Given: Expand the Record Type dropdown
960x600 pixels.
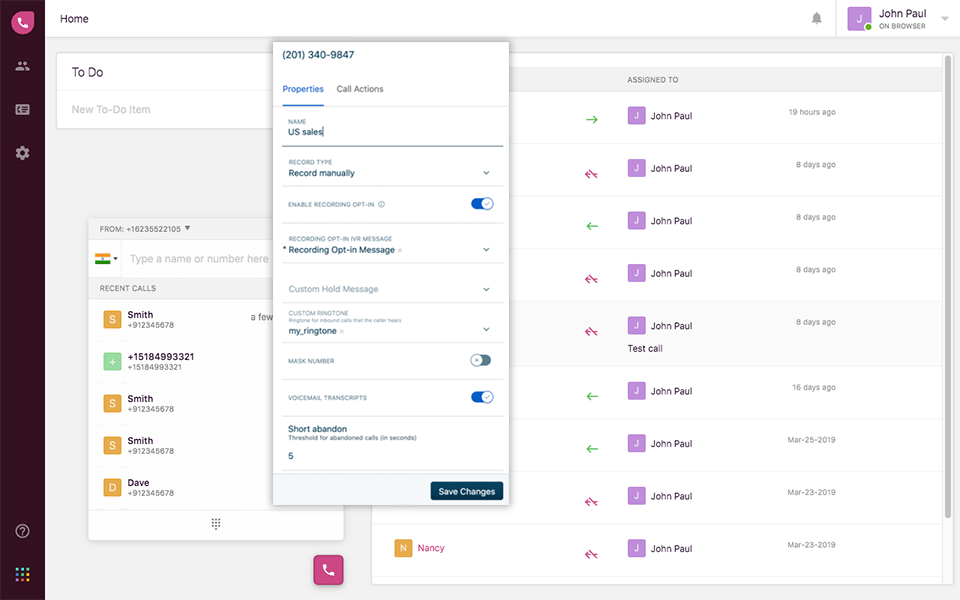Looking at the screenshot, I should 486,173.
